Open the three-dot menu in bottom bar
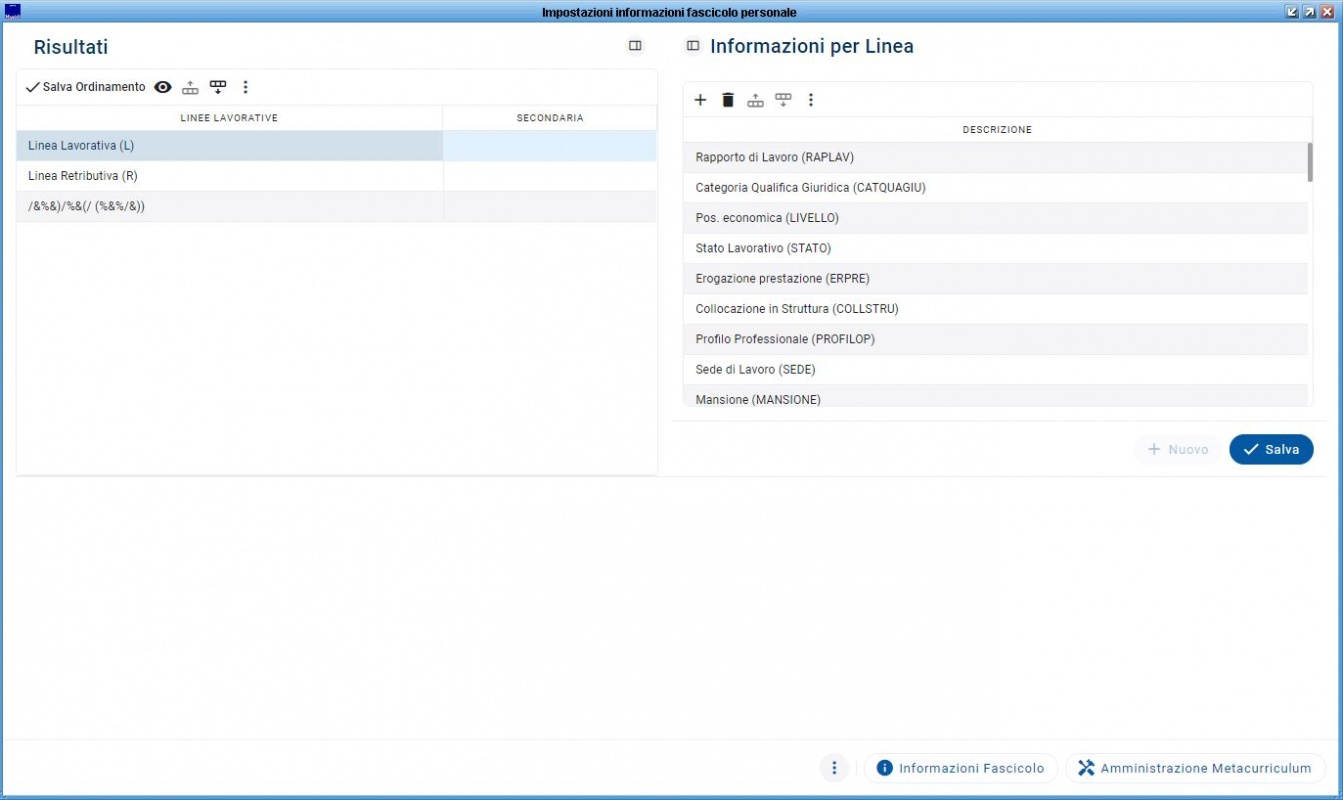 click(834, 768)
